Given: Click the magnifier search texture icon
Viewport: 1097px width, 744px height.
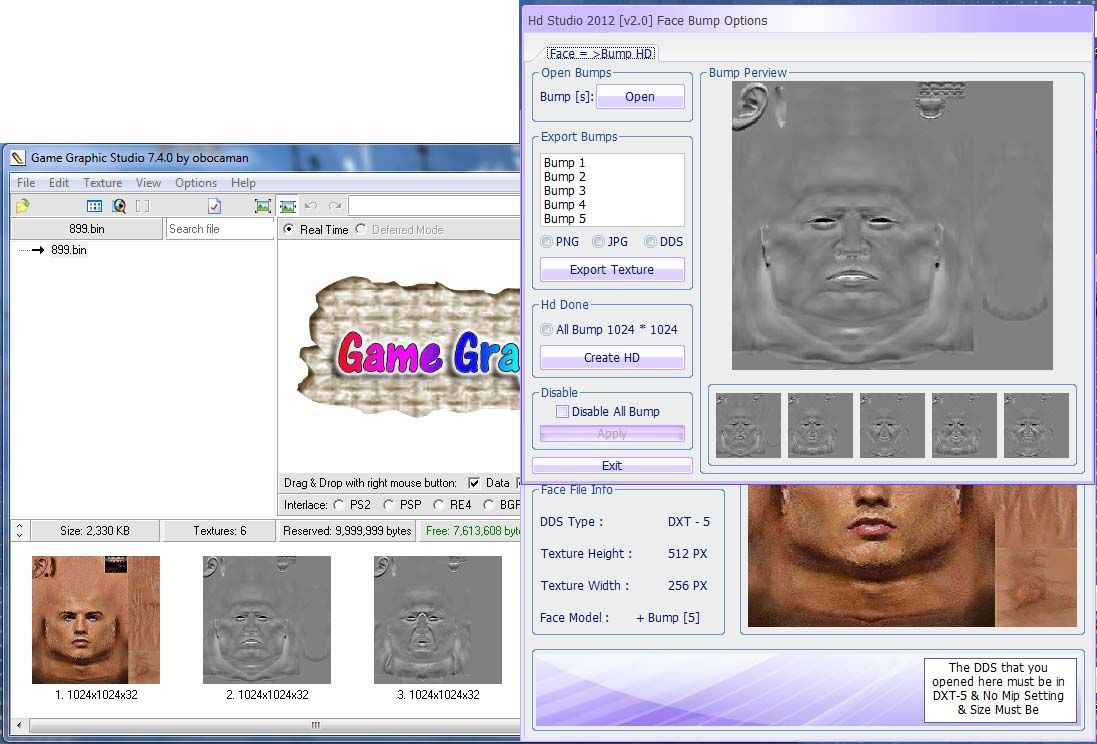Looking at the screenshot, I should pos(119,206).
